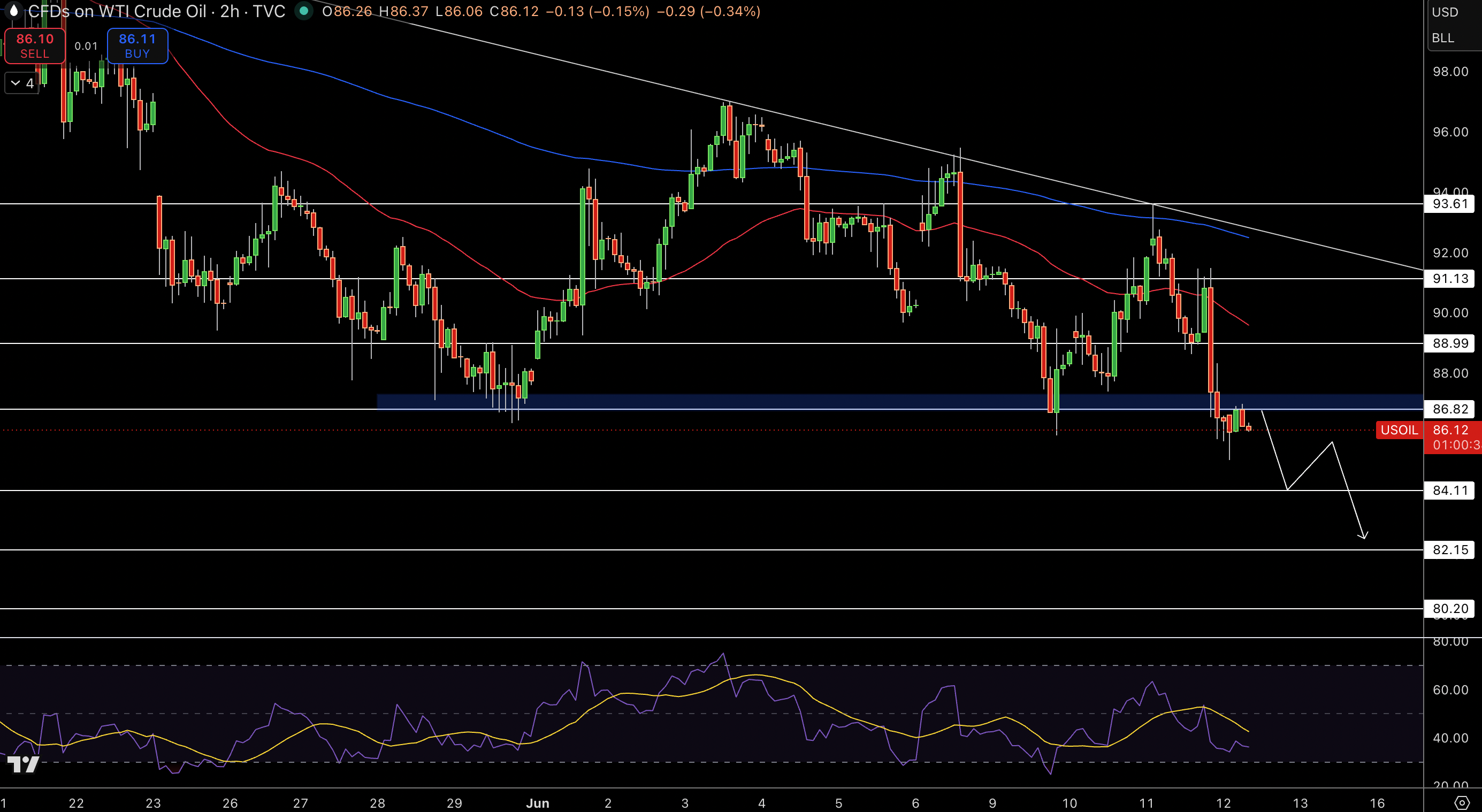Select the blue support zone rectangle

pos(900,401)
